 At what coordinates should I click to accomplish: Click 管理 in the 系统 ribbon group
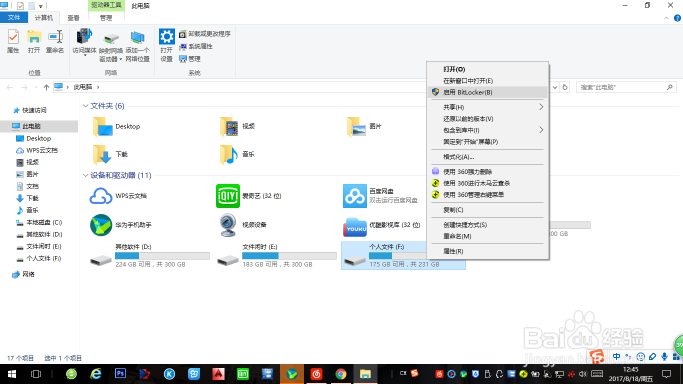(190, 59)
